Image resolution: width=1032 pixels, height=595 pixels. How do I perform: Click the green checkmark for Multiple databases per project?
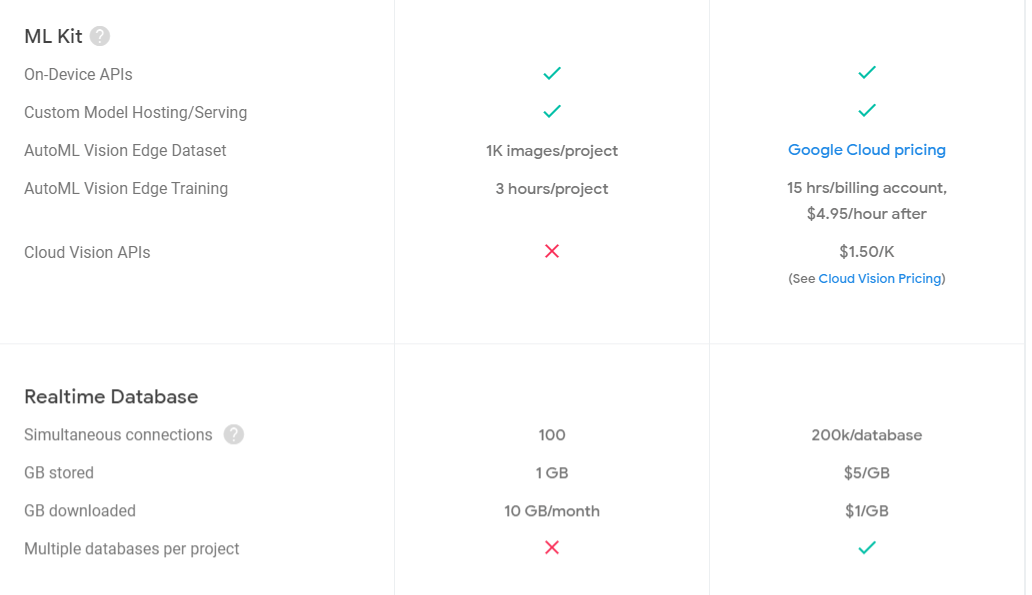(x=867, y=547)
